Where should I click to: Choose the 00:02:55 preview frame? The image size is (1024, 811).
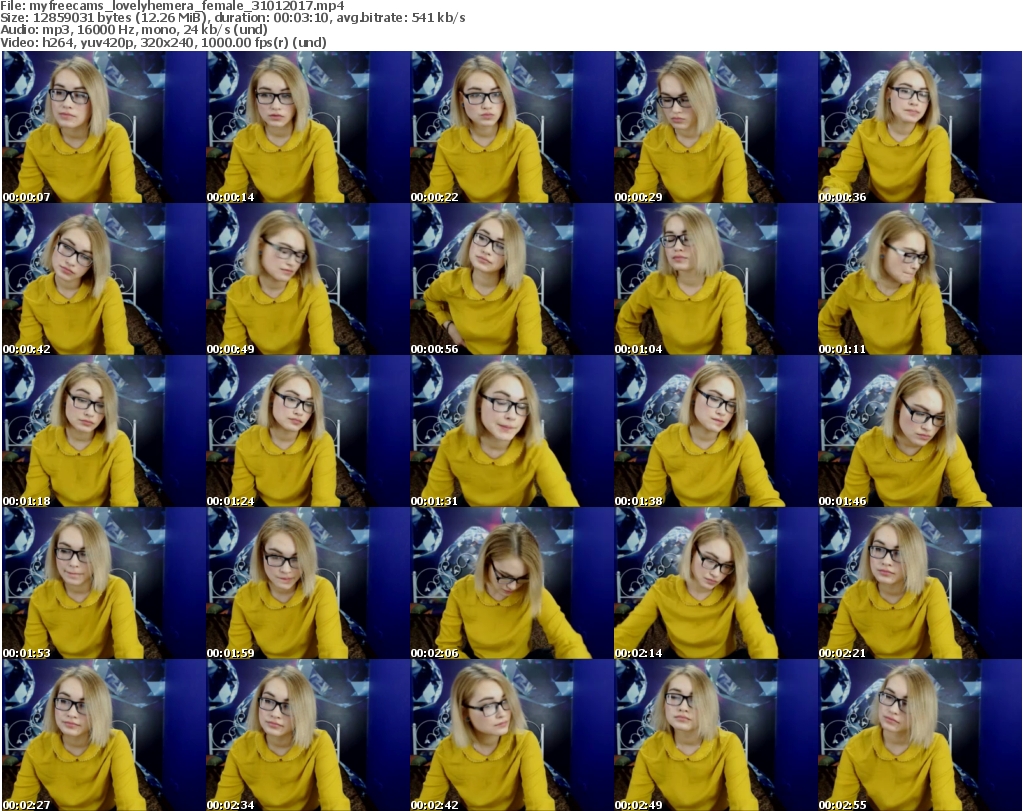click(920, 735)
